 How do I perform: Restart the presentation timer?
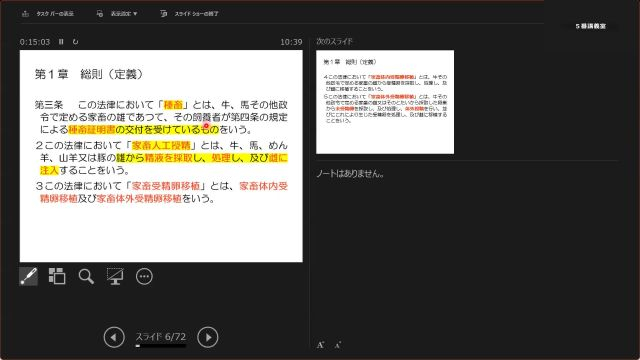(76, 42)
